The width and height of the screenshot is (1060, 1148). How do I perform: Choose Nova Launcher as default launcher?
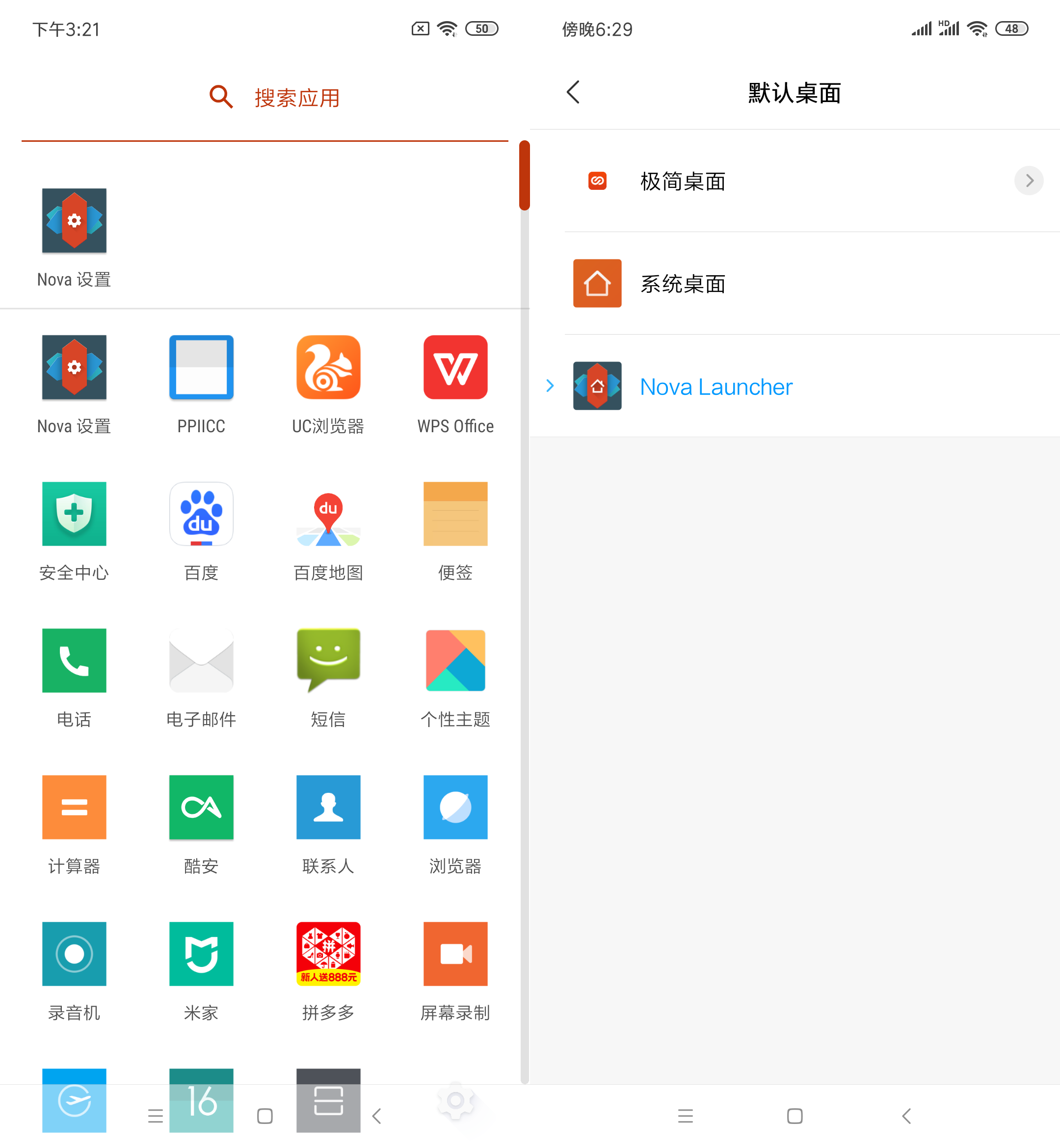click(795, 386)
